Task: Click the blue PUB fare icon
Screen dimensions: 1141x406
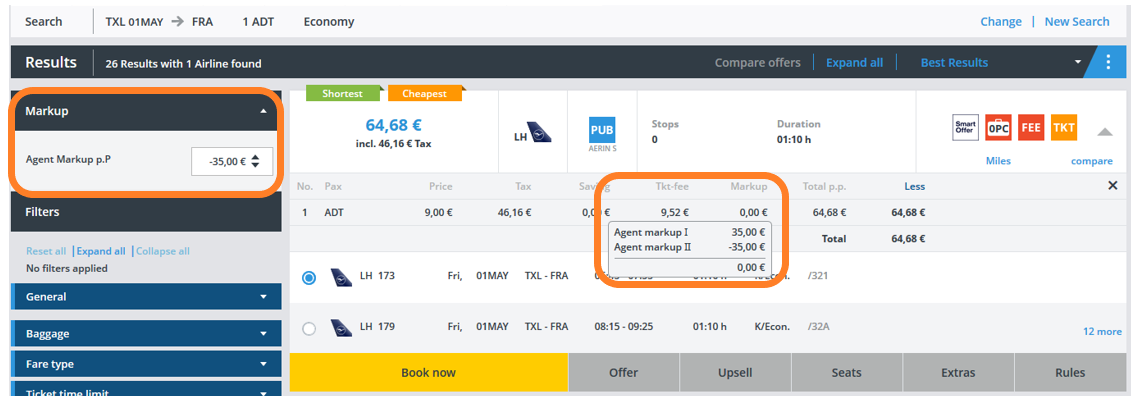Action: click(x=602, y=131)
